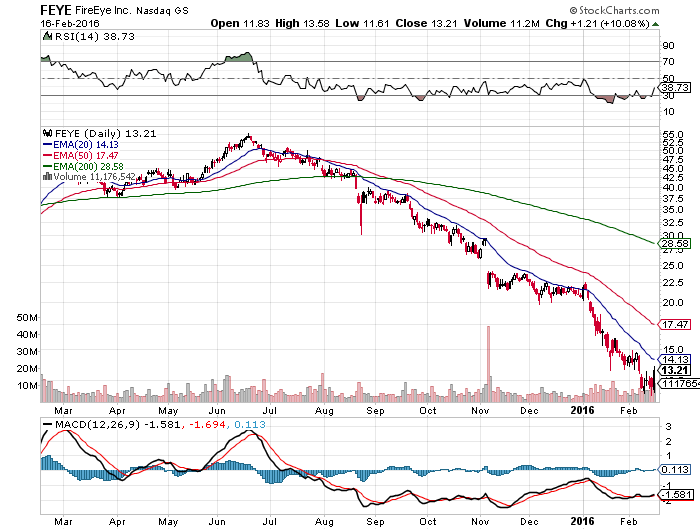700x530 pixels.
Task: Click the Aug label under the MACD panel
Action: point(324,522)
